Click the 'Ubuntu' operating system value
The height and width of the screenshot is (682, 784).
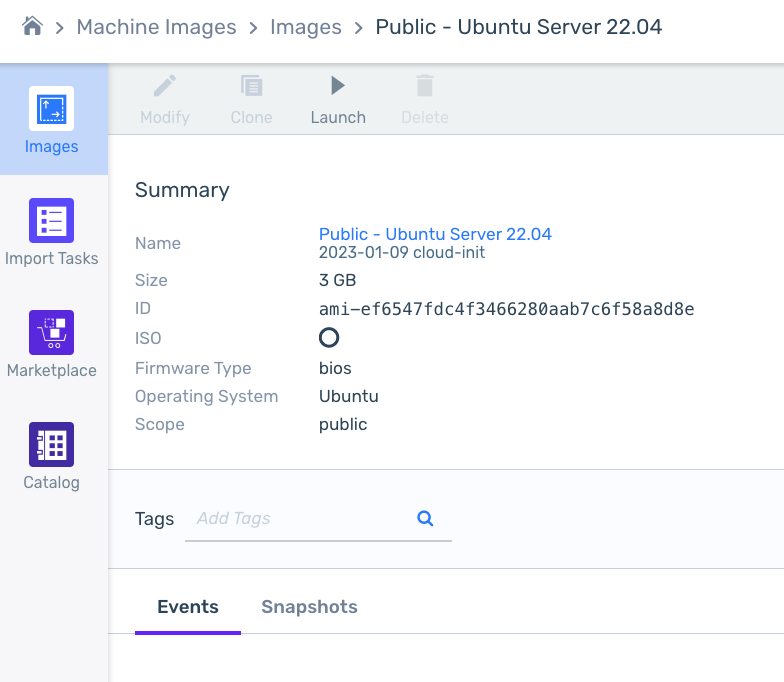click(348, 396)
